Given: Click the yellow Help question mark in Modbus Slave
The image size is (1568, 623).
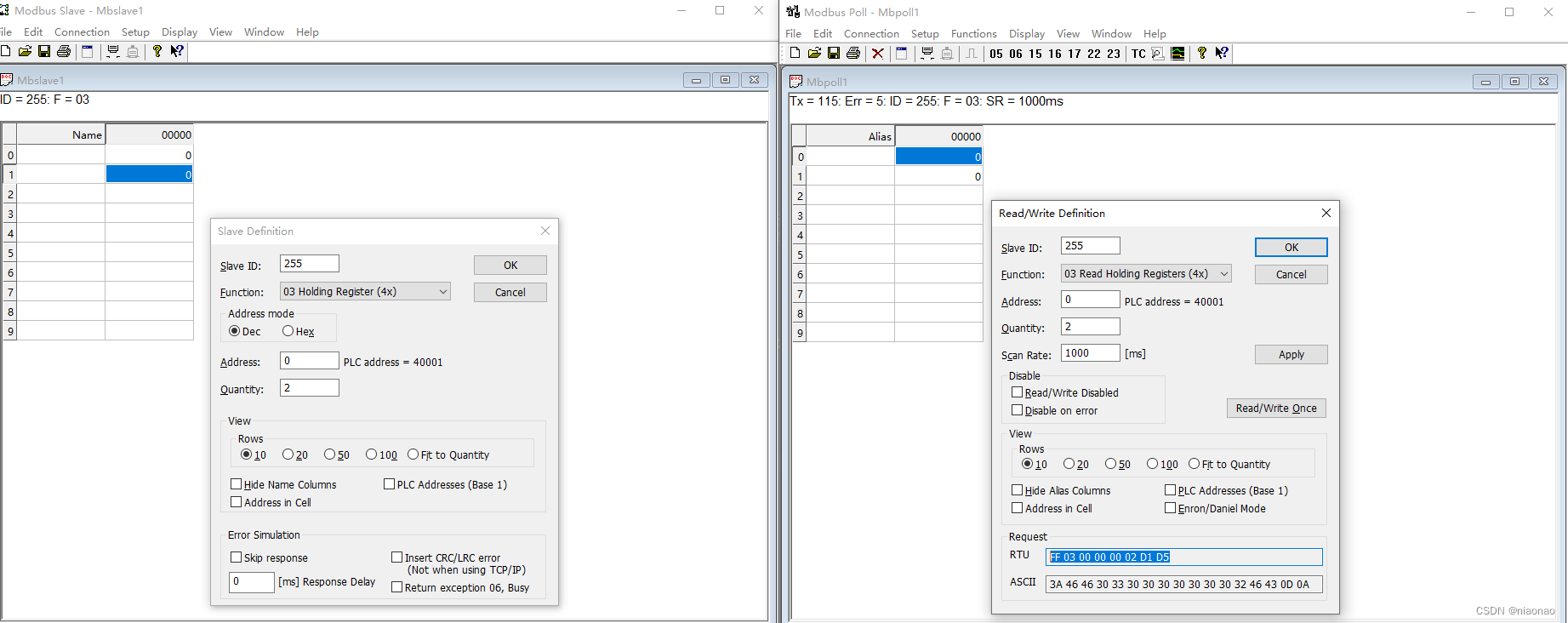Looking at the screenshot, I should point(157,51).
